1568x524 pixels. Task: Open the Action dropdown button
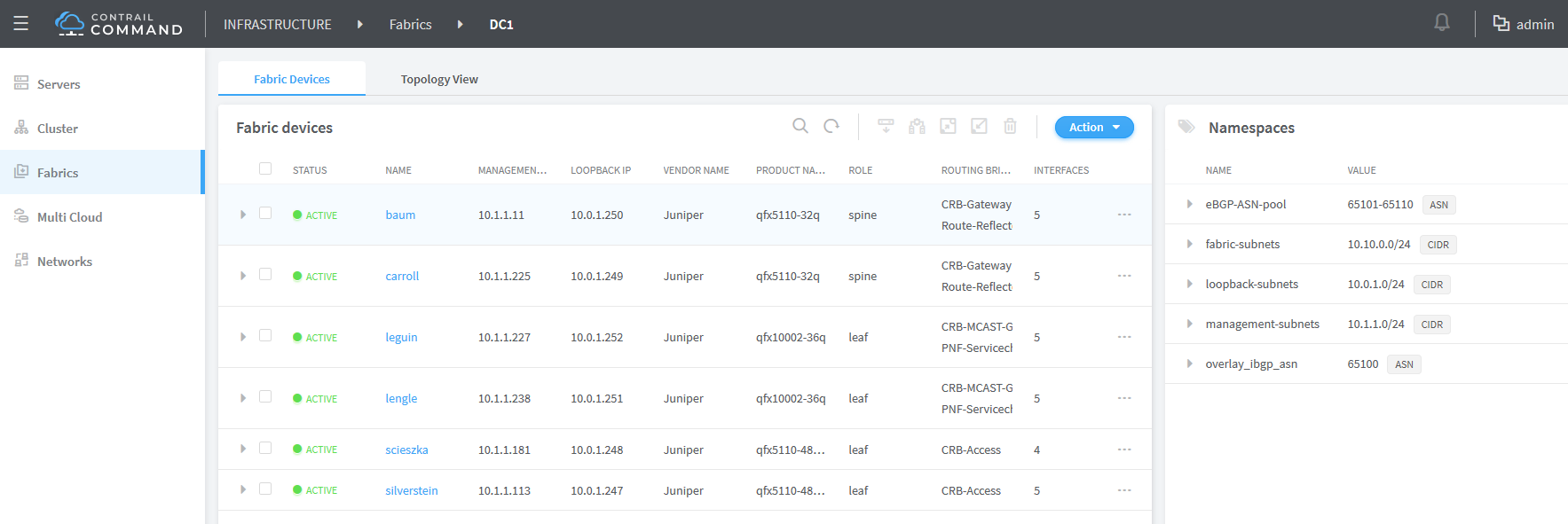tap(1094, 127)
